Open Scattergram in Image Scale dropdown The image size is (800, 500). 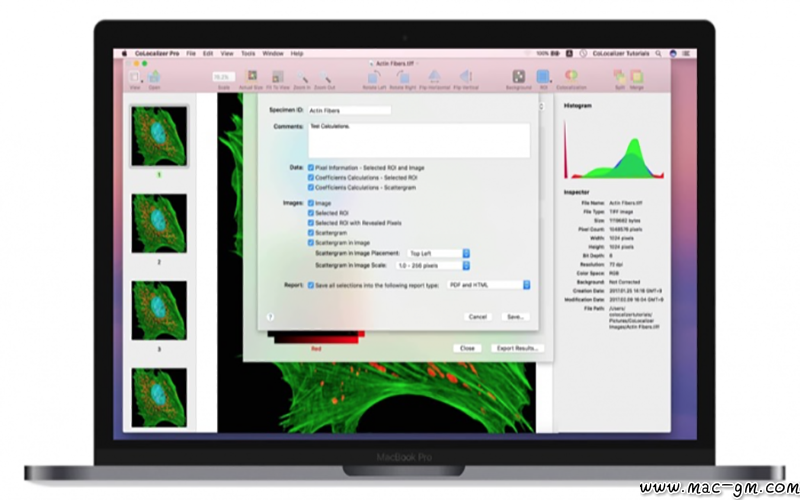(x=433, y=265)
